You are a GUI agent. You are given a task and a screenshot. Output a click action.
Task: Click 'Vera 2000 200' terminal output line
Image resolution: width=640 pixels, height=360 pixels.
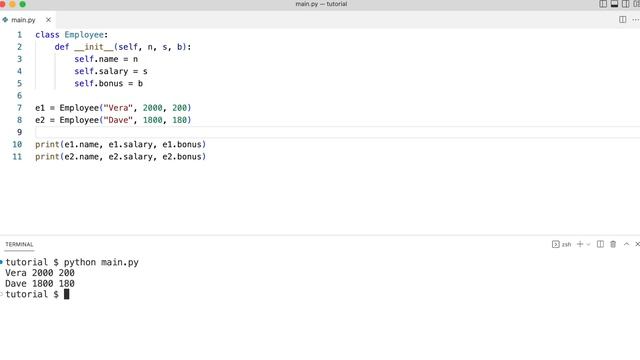point(40,273)
